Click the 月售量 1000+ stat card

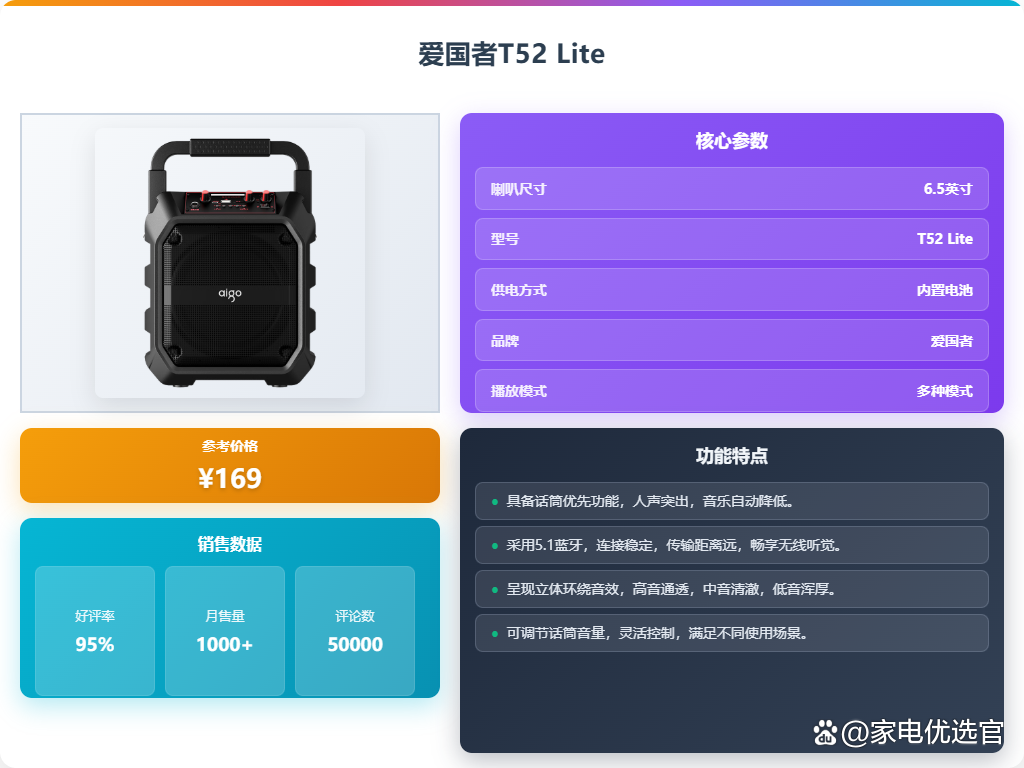[225, 631]
